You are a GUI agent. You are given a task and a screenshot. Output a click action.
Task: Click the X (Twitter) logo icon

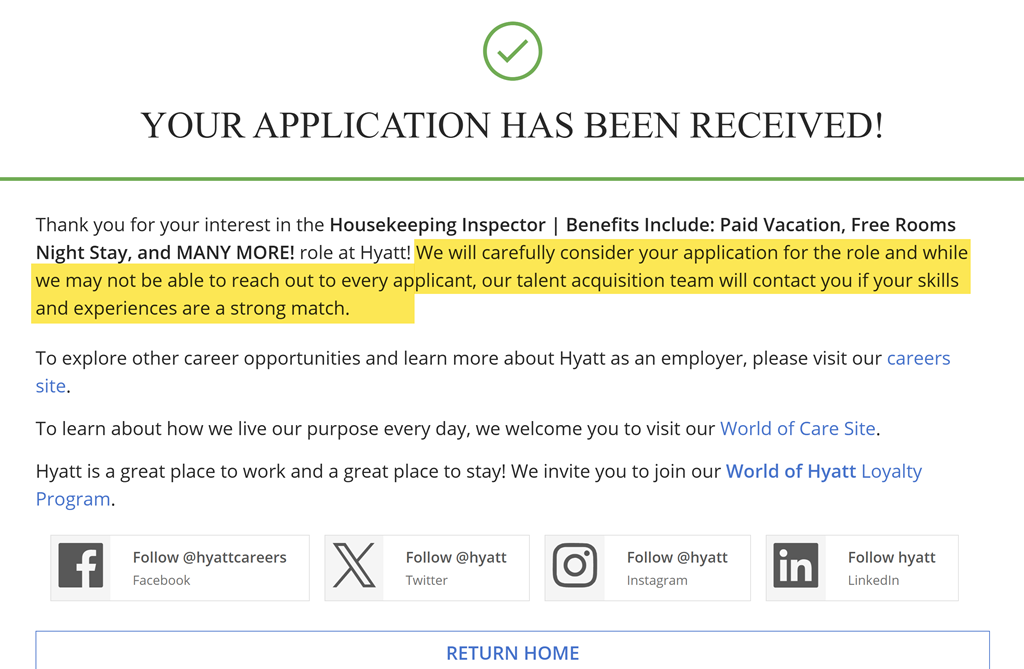point(354,567)
